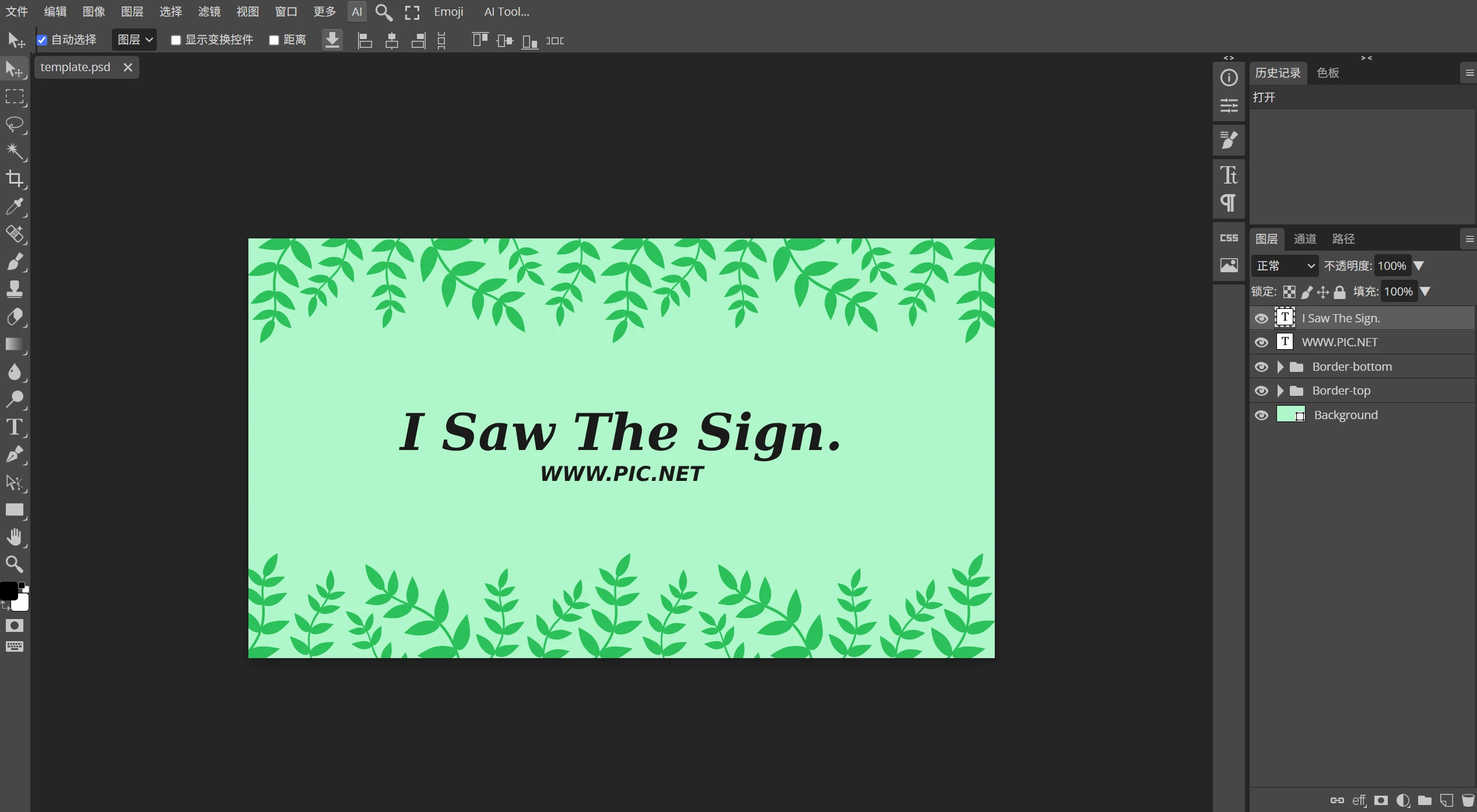Switch to the 色板 tab

1328,73
